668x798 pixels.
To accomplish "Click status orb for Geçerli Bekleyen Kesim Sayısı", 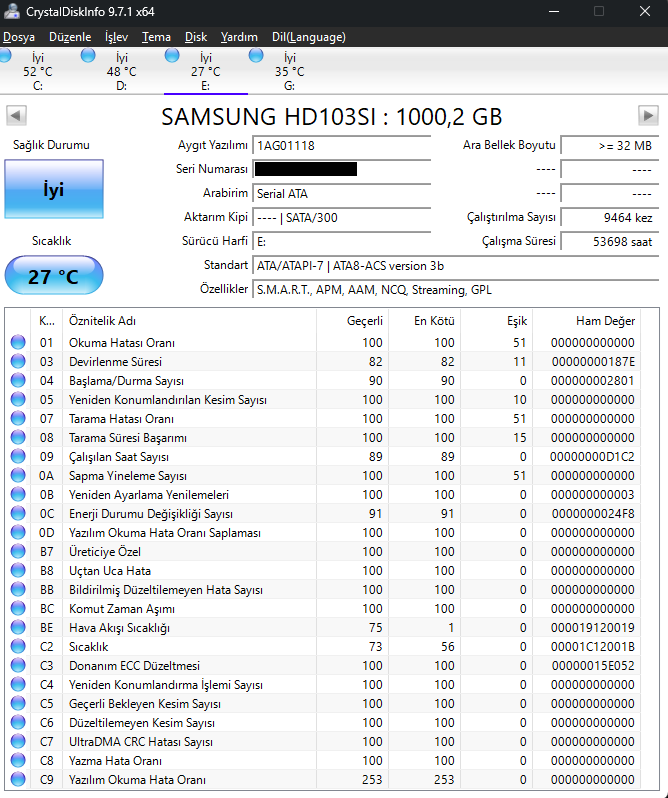I will pos(18,703).
